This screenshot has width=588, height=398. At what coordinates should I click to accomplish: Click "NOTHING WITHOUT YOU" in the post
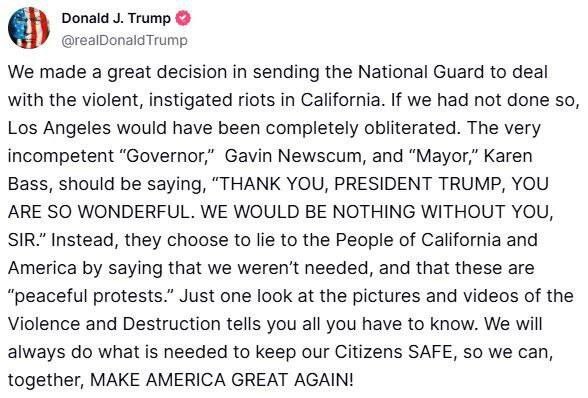[x=443, y=212]
